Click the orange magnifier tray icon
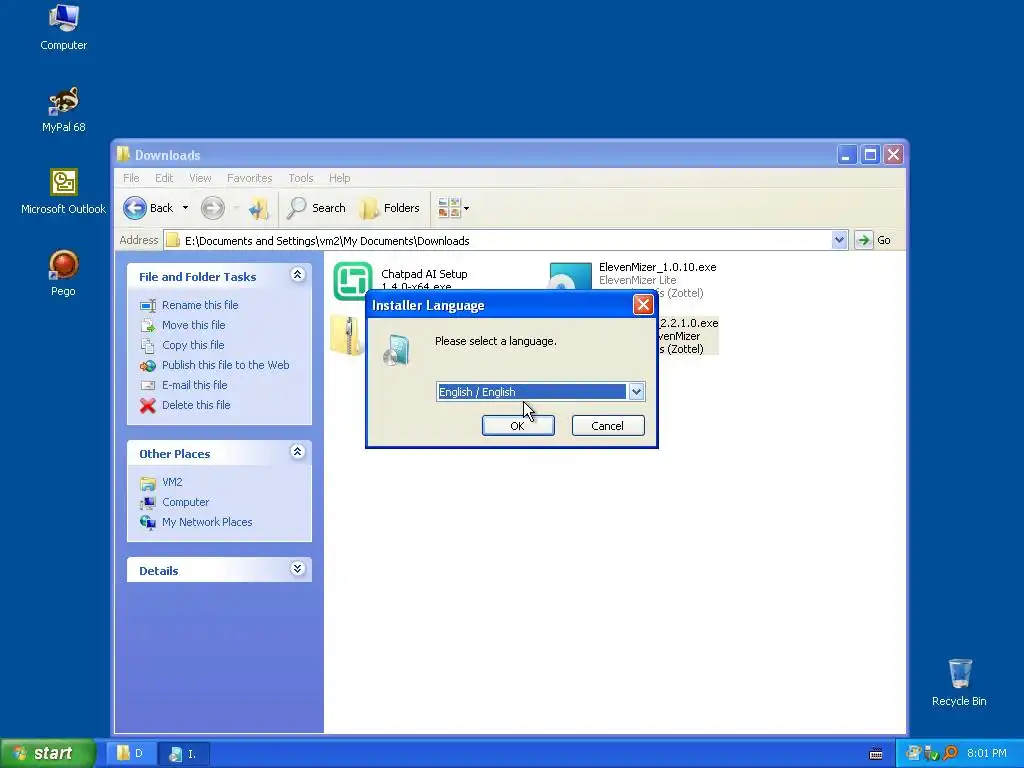 950,754
